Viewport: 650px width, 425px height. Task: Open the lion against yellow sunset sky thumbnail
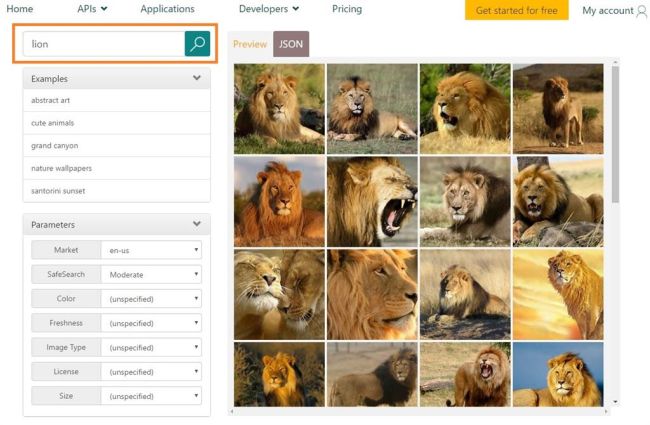point(558,294)
